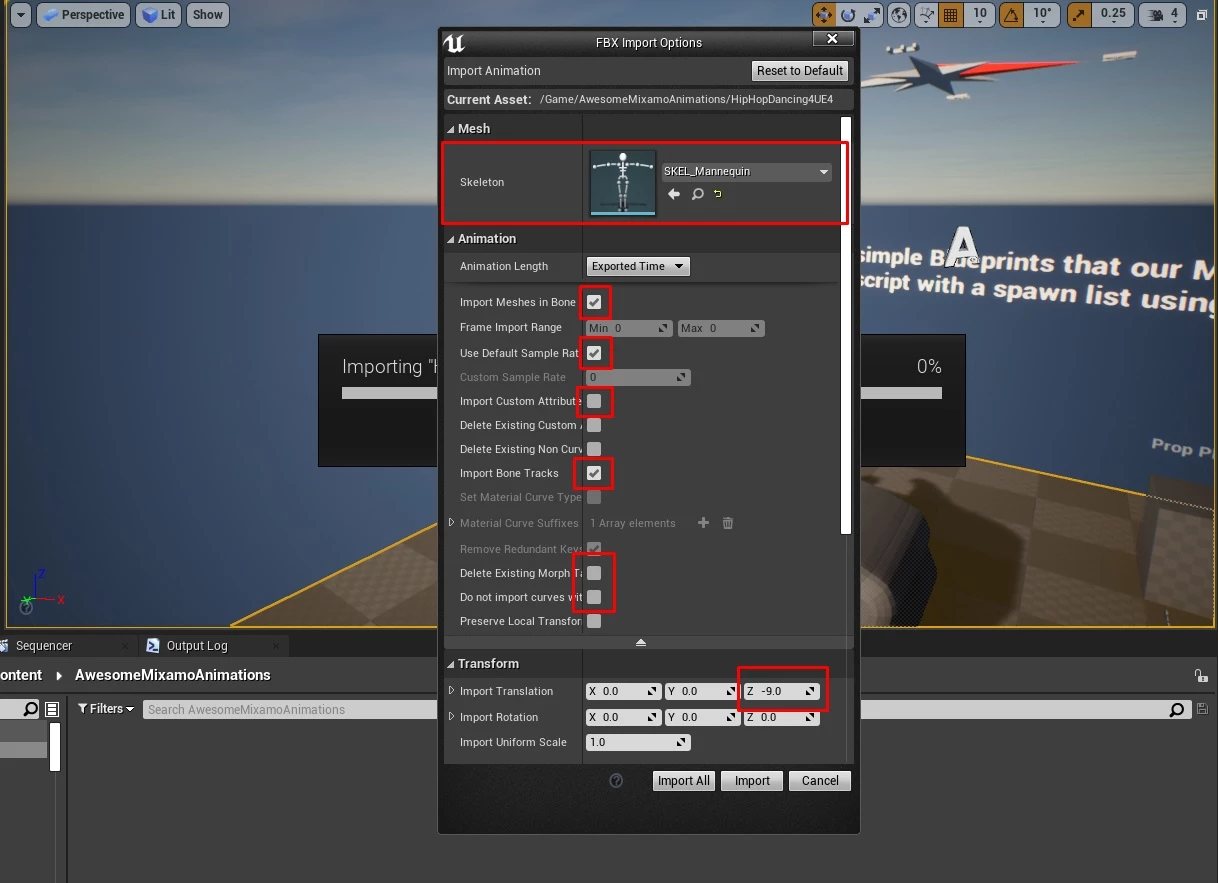Select the translate gizmo tool

pyautogui.click(x=824, y=15)
